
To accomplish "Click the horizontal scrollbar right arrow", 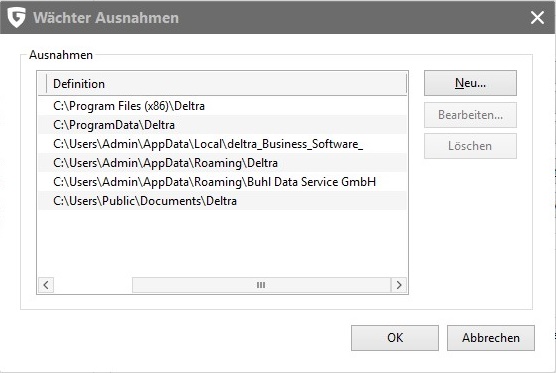I will click(399, 285).
